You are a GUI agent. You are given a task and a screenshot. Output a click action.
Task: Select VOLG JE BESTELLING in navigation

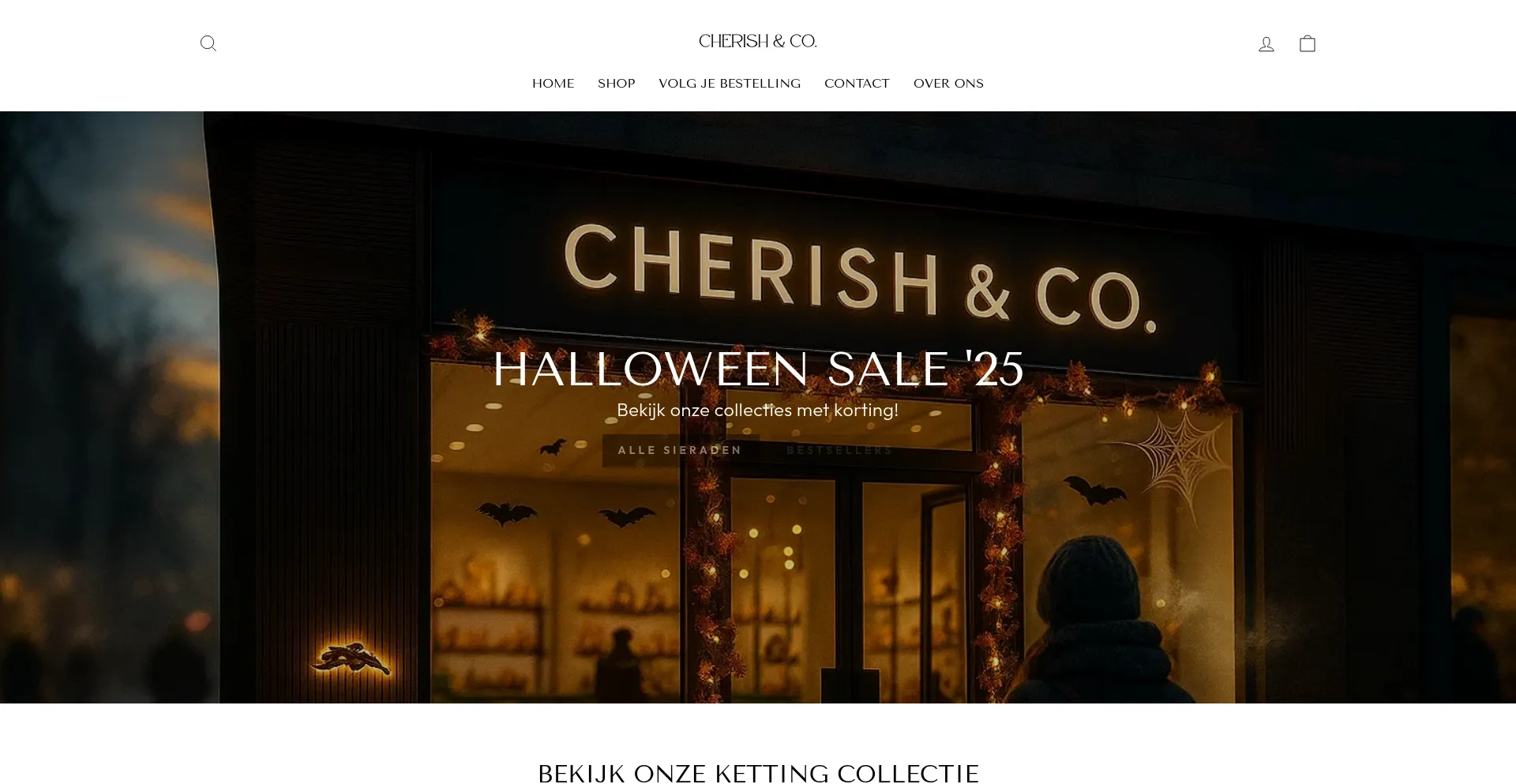click(730, 84)
